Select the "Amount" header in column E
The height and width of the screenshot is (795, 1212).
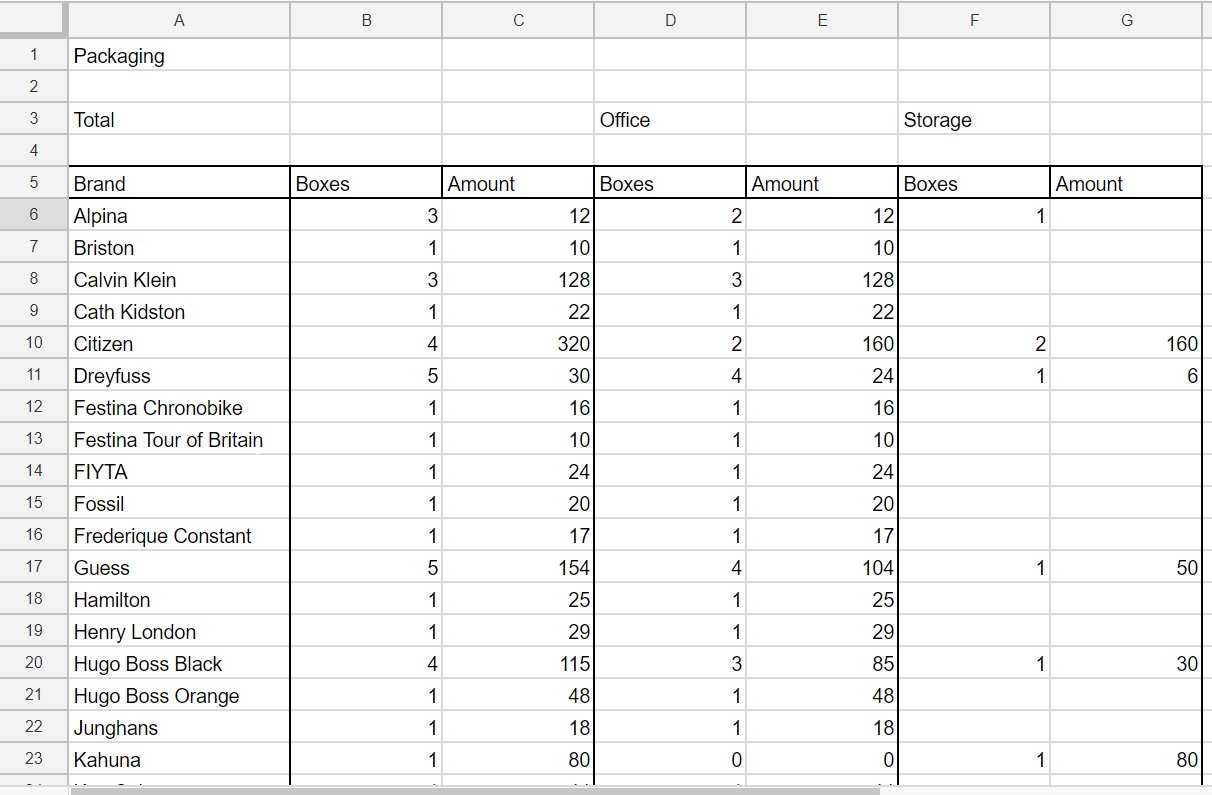822,184
